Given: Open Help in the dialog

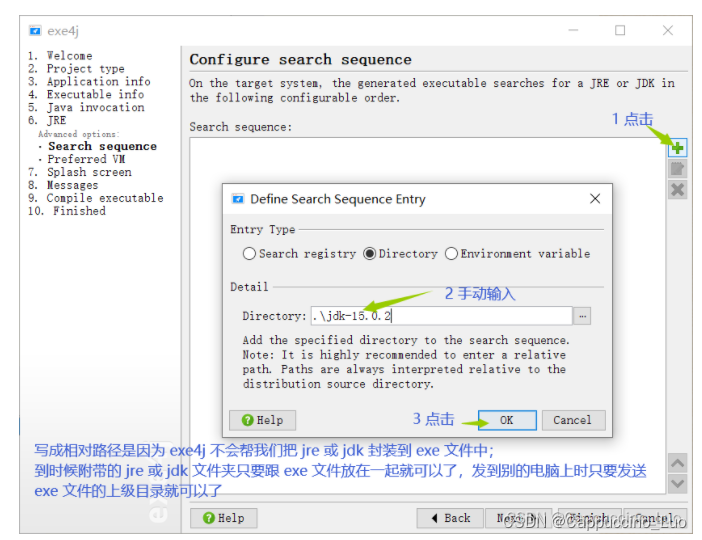Looking at the screenshot, I should coord(262,420).
